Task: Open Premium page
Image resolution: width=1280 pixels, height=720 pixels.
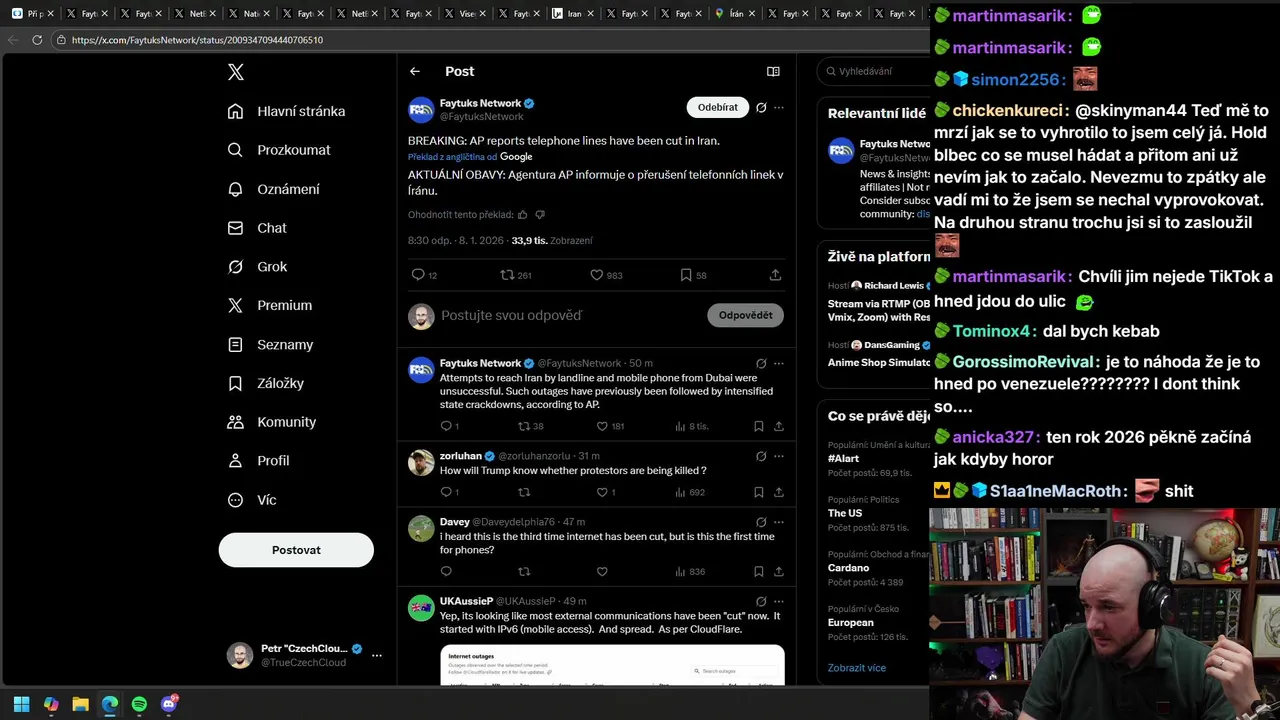Action: pyautogui.click(x=270, y=305)
